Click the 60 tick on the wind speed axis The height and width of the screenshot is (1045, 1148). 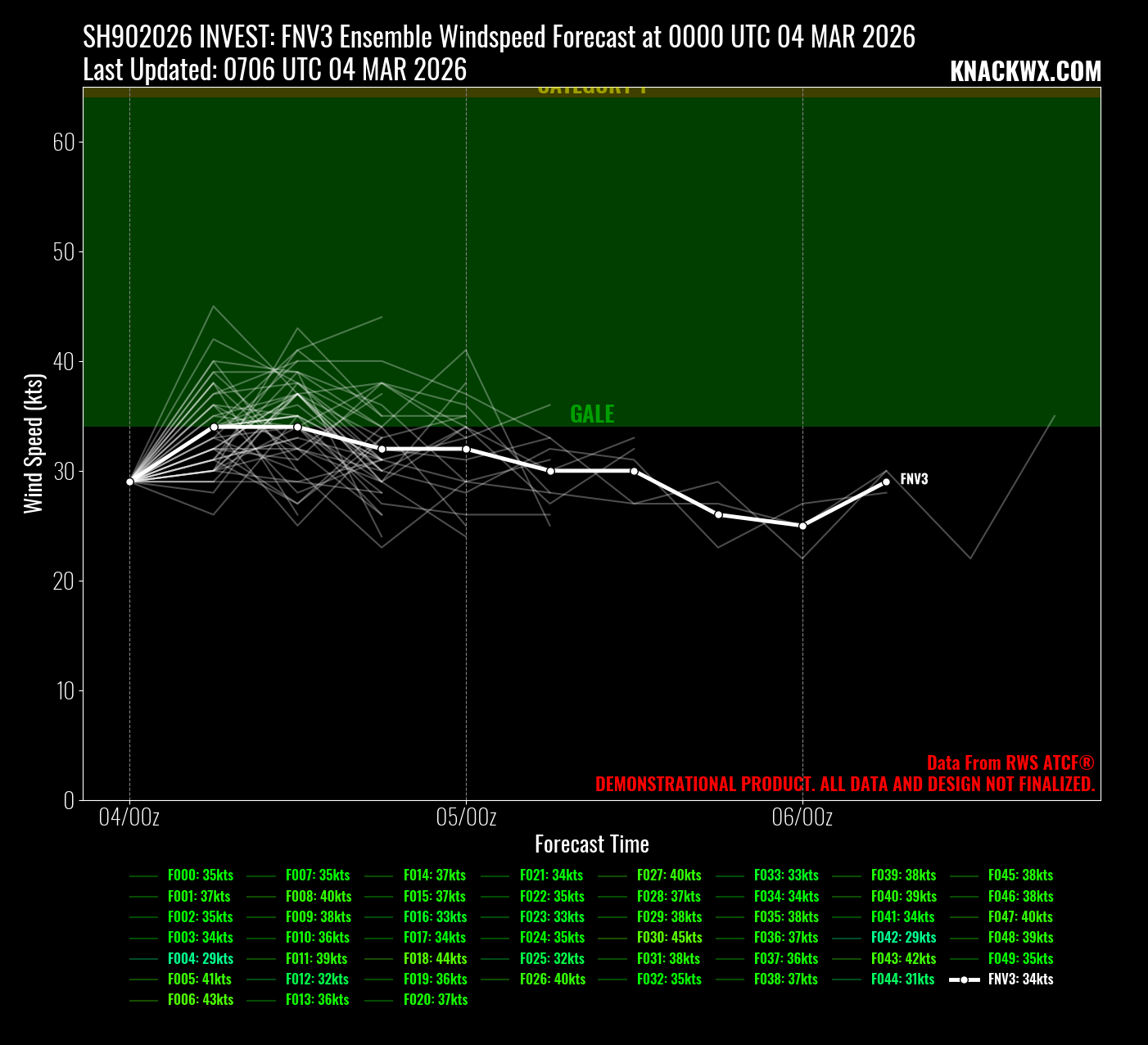coord(63,142)
